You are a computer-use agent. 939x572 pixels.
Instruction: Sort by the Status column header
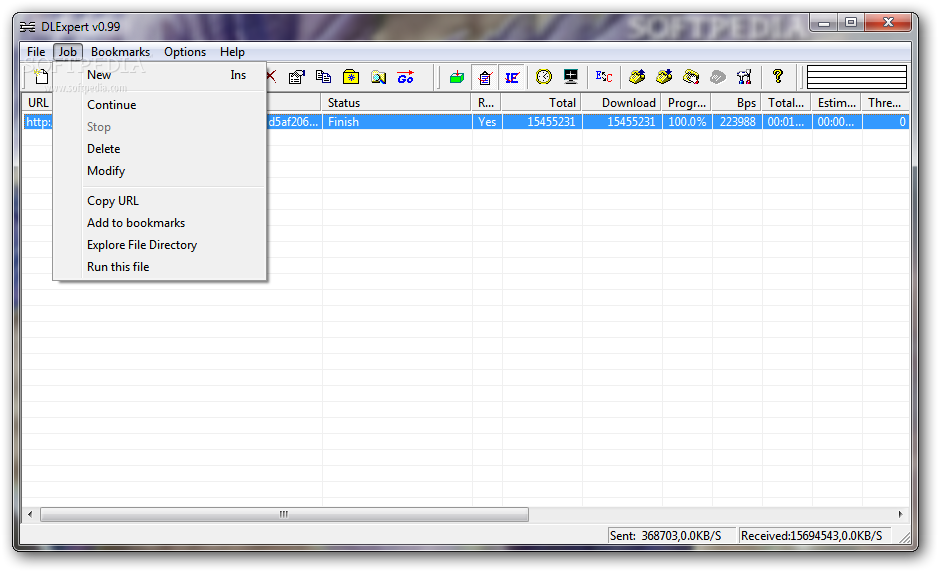[396, 103]
